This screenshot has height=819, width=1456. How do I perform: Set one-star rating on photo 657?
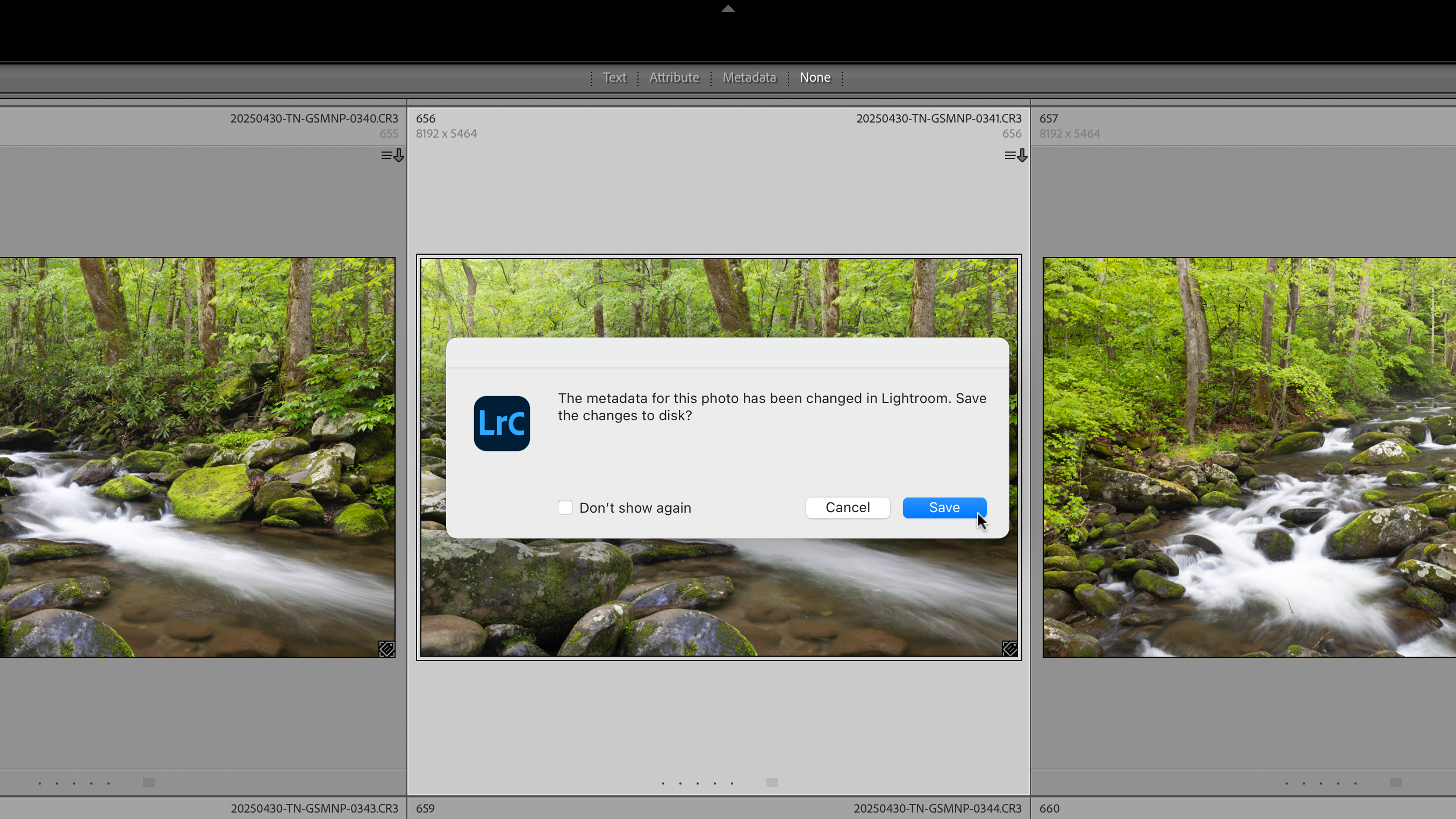[x=1287, y=783]
